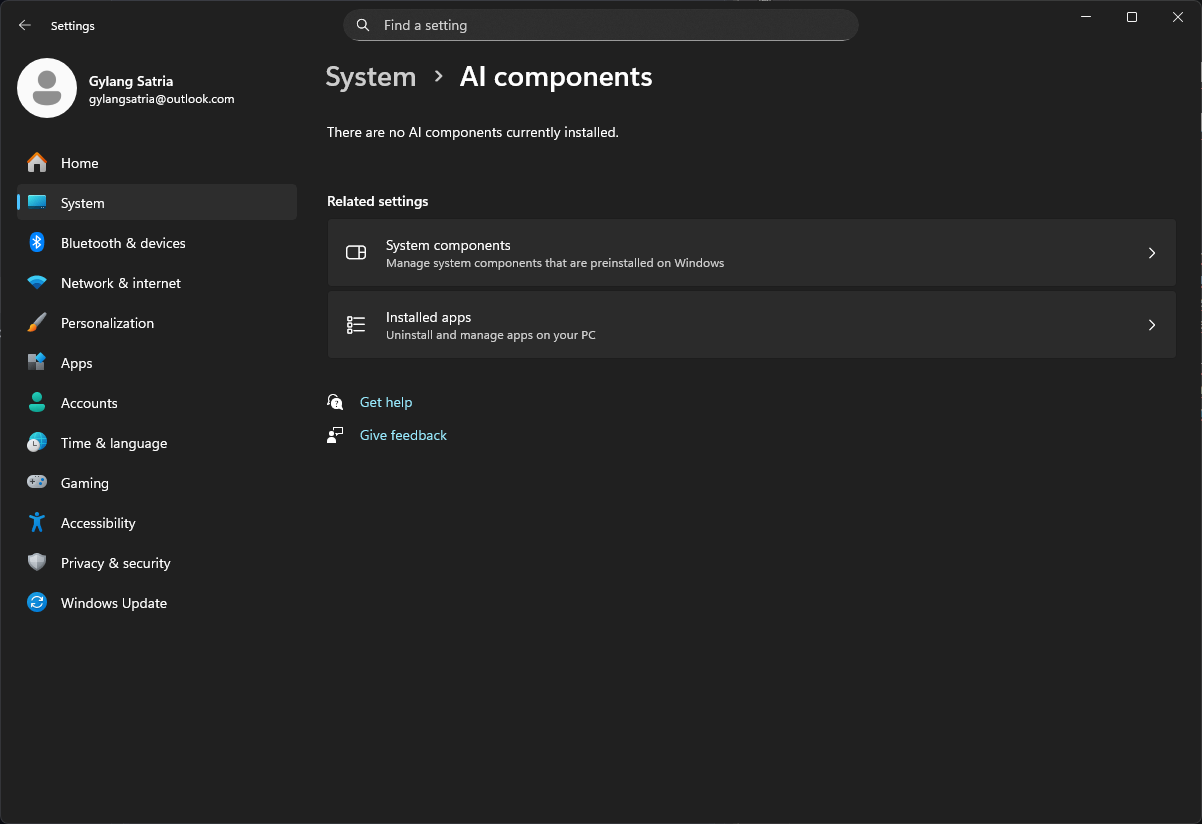Viewport: 1202px width, 824px height.
Task: Select Apps in the sidebar
Action: click(x=76, y=363)
